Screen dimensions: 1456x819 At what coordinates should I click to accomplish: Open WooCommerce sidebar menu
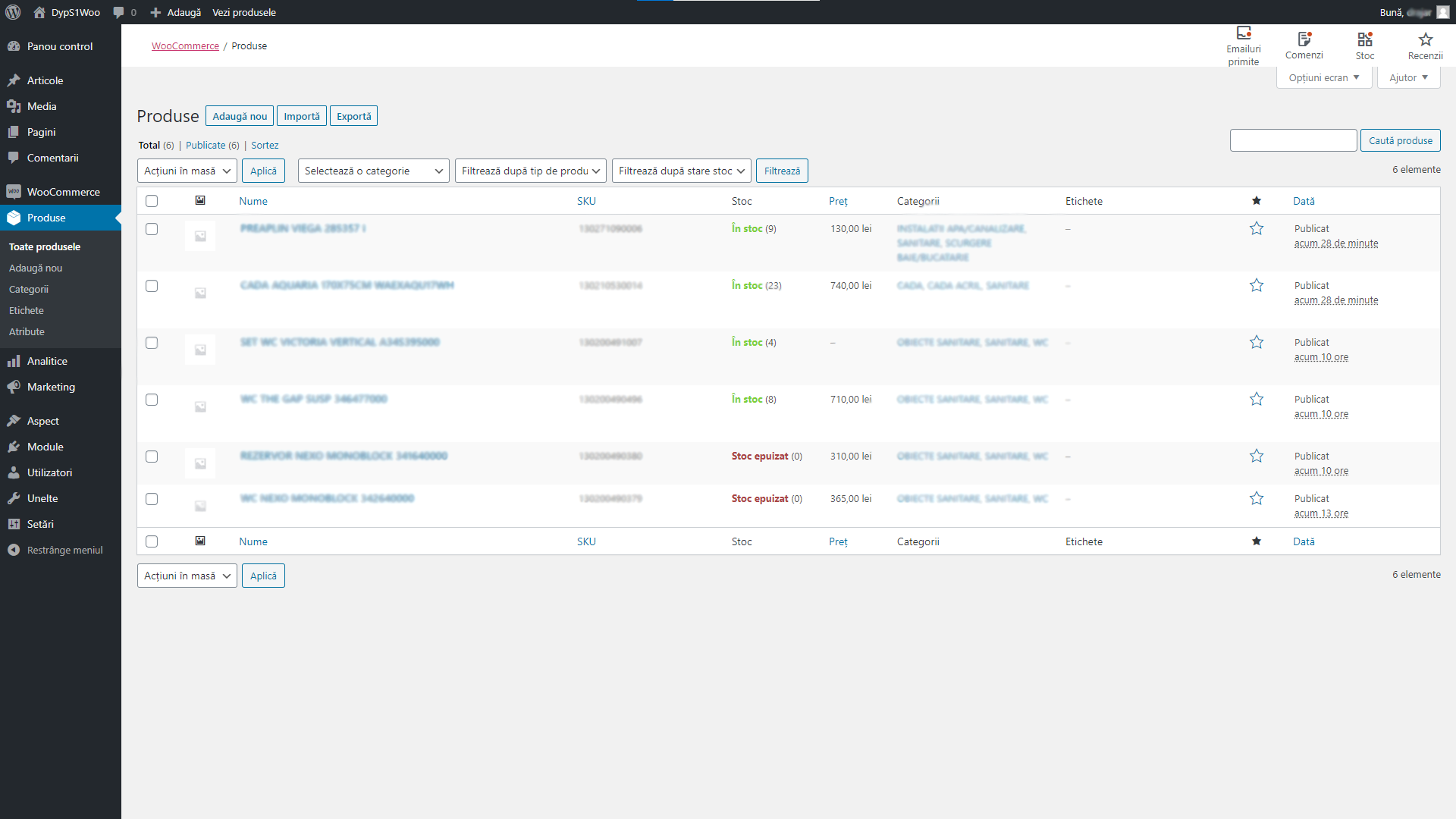click(x=61, y=192)
